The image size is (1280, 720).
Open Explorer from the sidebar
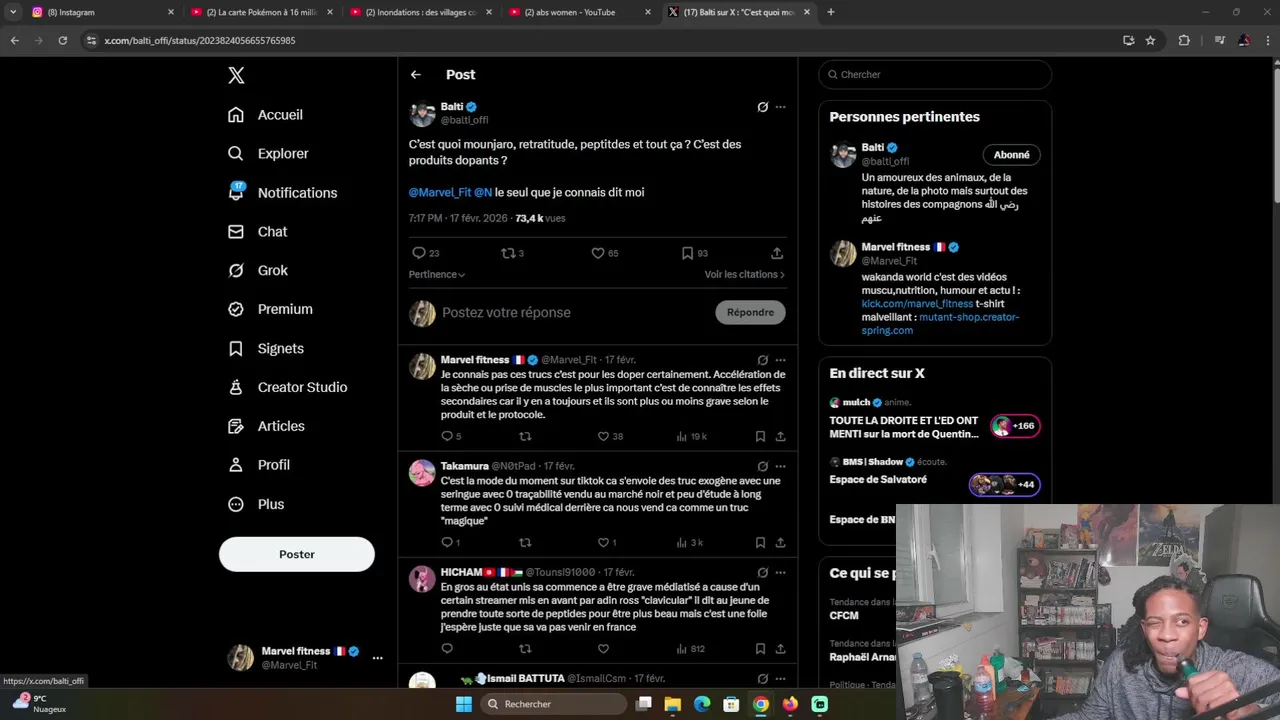[x=268, y=154]
